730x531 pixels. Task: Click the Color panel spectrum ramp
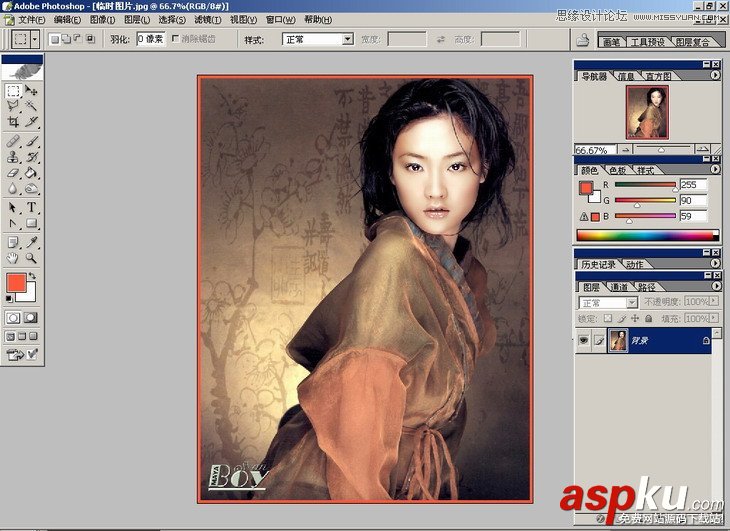pos(648,235)
